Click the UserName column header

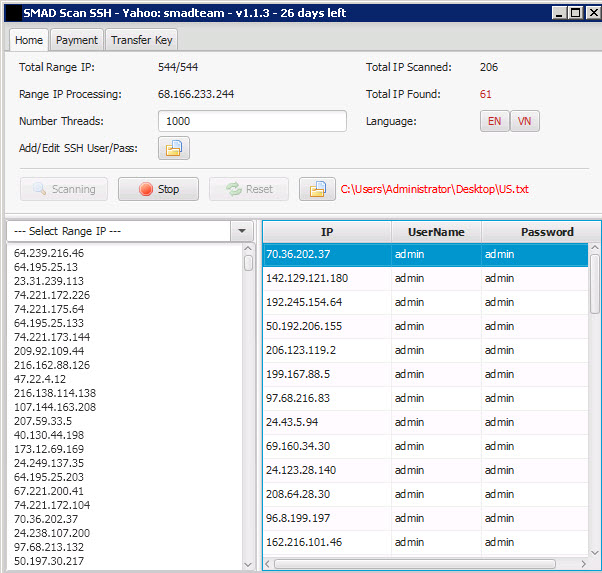click(436, 231)
